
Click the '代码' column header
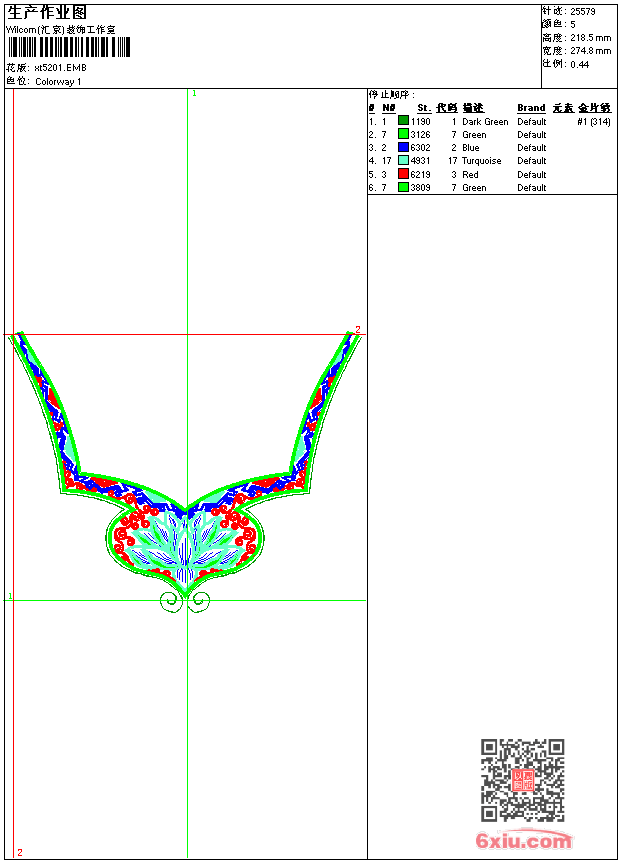point(447,108)
